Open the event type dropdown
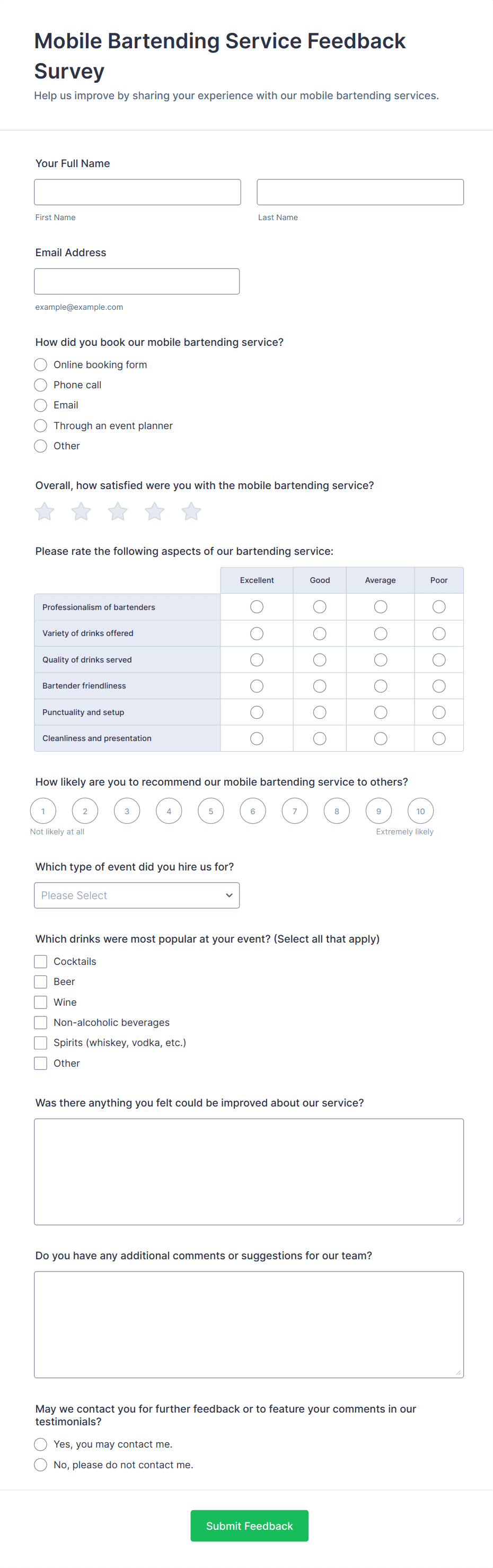Screen dimensions: 493x1568 click(x=137, y=895)
